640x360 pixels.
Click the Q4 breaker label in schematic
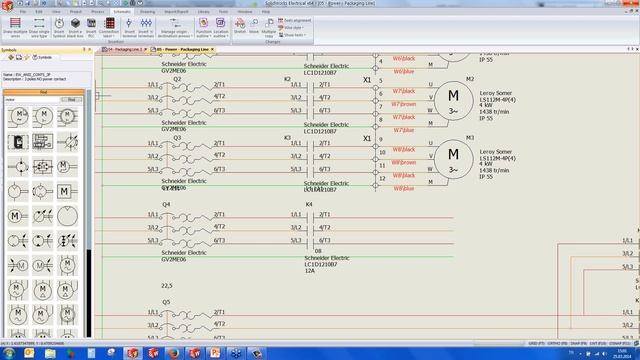coord(166,204)
